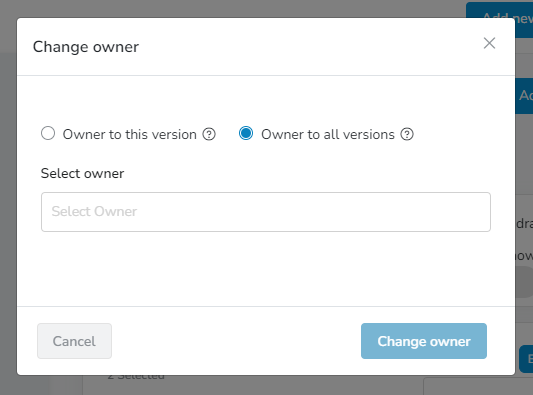This screenshot has width=533, height=395.
Task: Open help icon beside "Owner to all versions"
Action: [x=407, y=134]
